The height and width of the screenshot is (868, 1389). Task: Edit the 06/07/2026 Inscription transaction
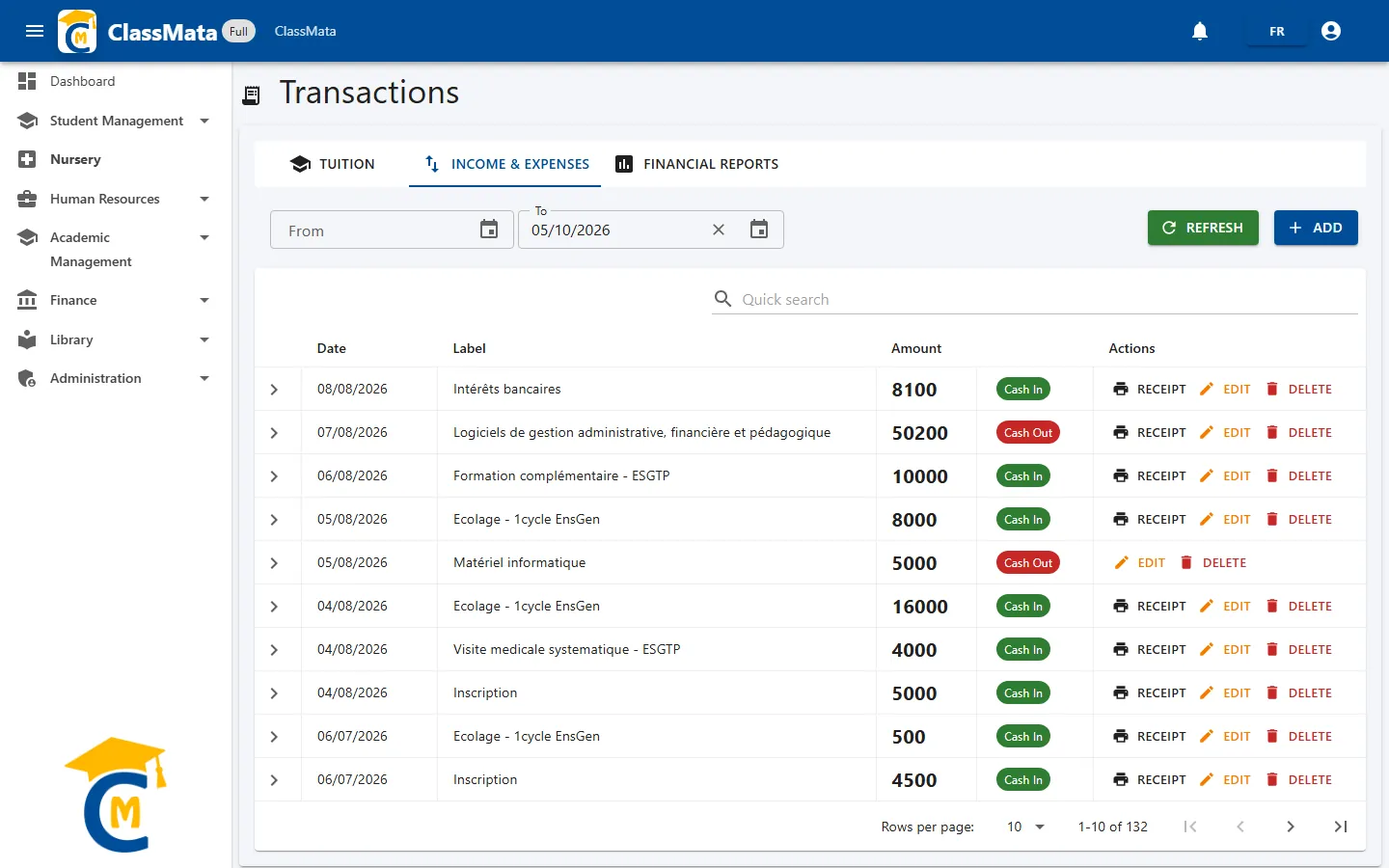pyautogui.click(x=1225, y=779)
